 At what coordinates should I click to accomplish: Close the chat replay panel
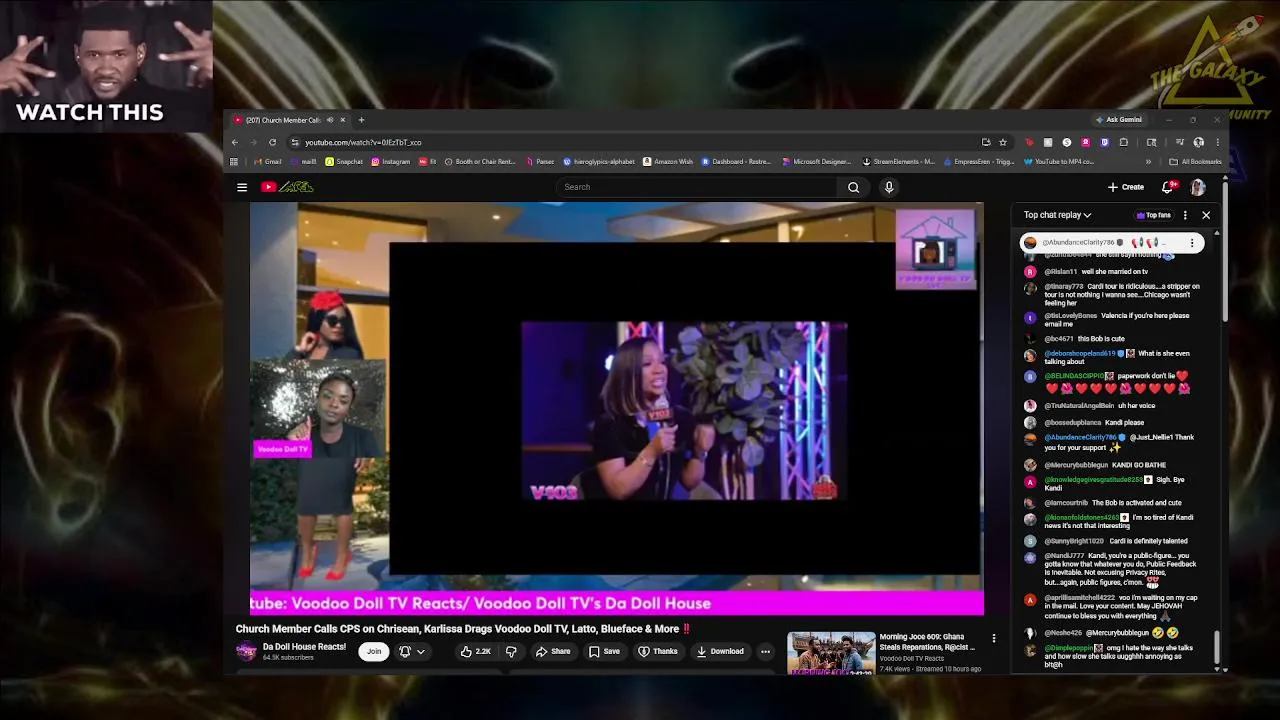click(1206, 215)
